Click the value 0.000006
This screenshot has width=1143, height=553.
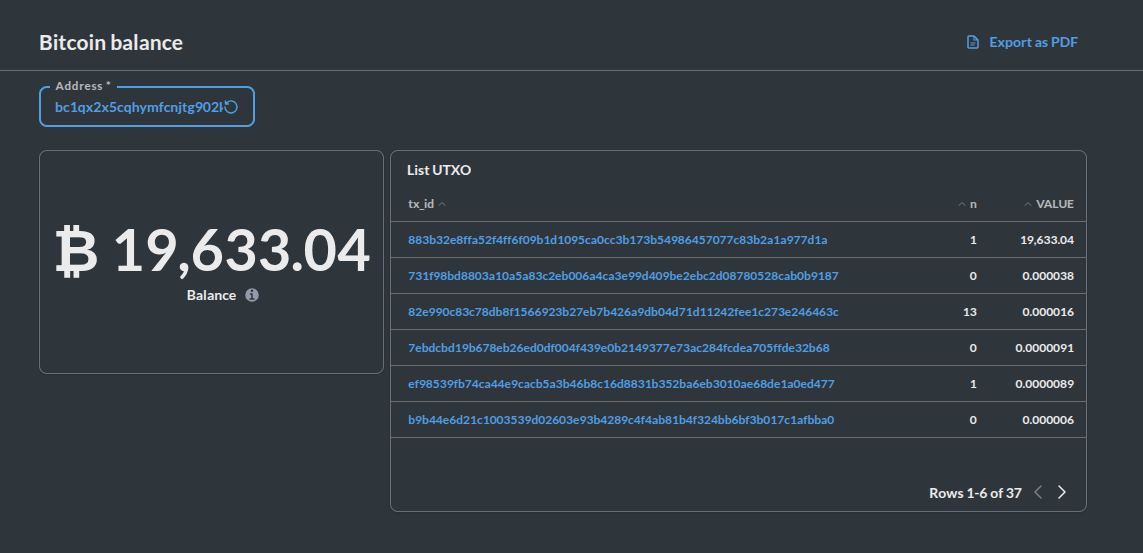[1048, 420]
